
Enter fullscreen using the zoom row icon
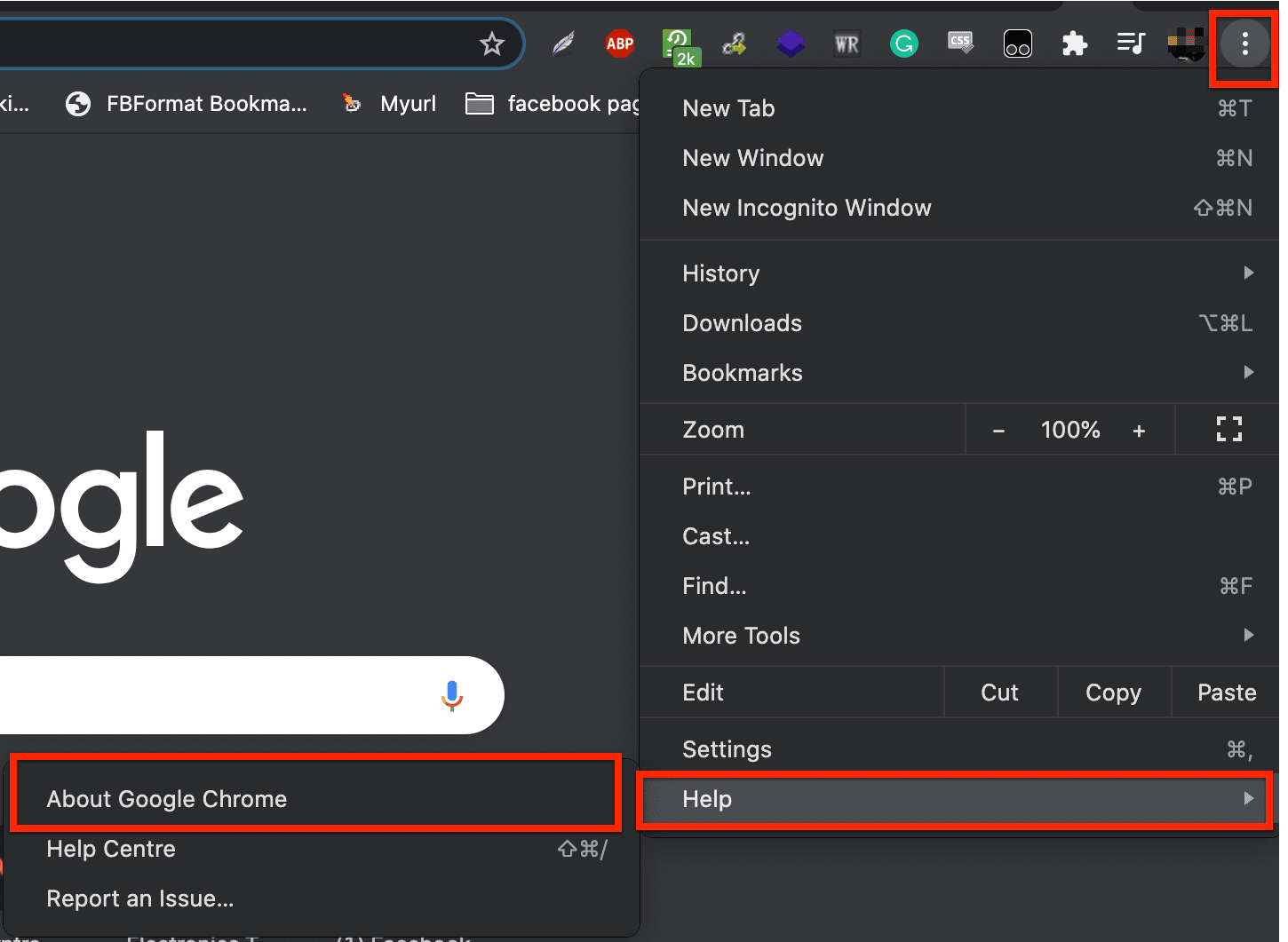(x=1228, y=430)
